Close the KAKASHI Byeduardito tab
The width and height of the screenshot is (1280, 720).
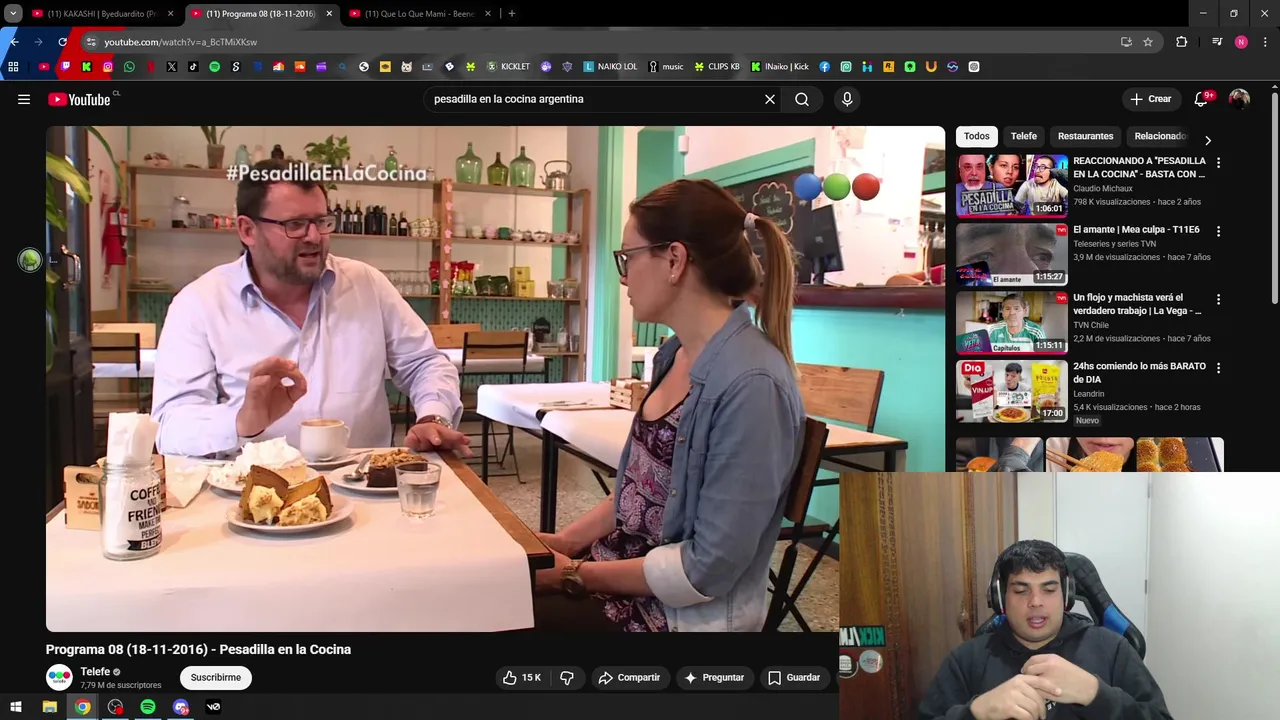click(170, 14)
